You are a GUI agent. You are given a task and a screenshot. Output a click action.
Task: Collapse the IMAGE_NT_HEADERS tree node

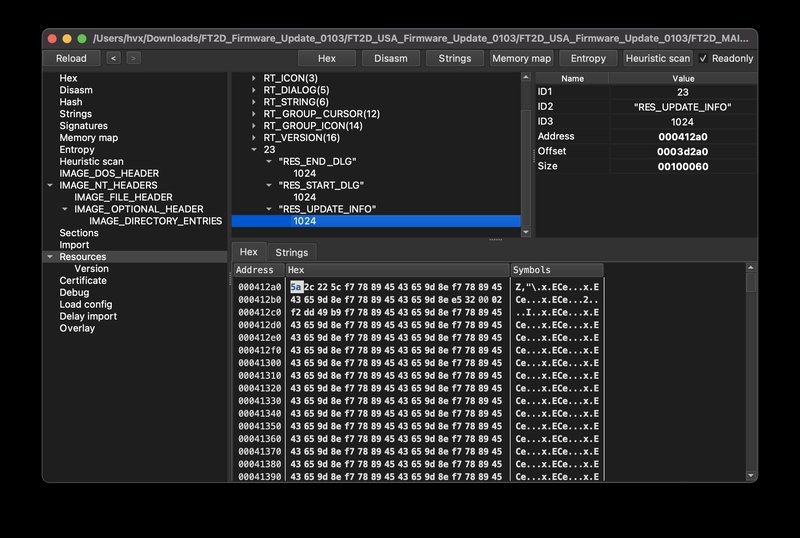[50, 185]
